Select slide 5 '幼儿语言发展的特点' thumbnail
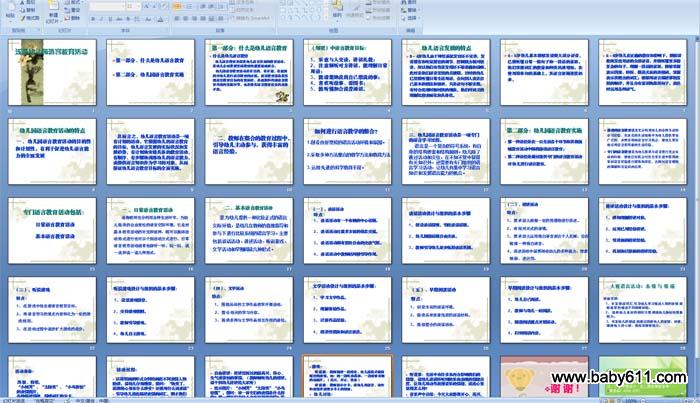This screenshot has width=700, height=403. coord(446,72)
